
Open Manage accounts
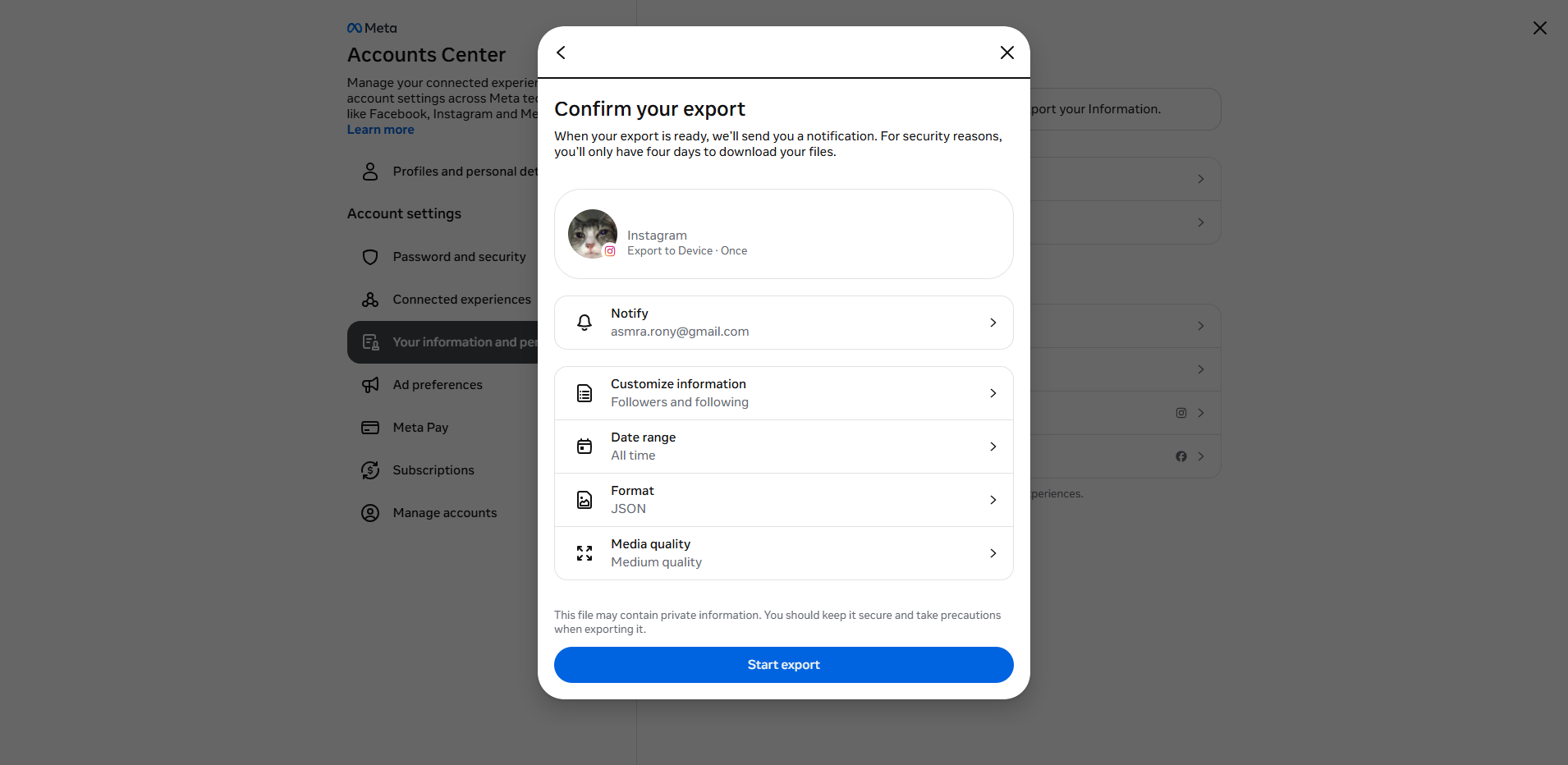click(x=443, y=513)
